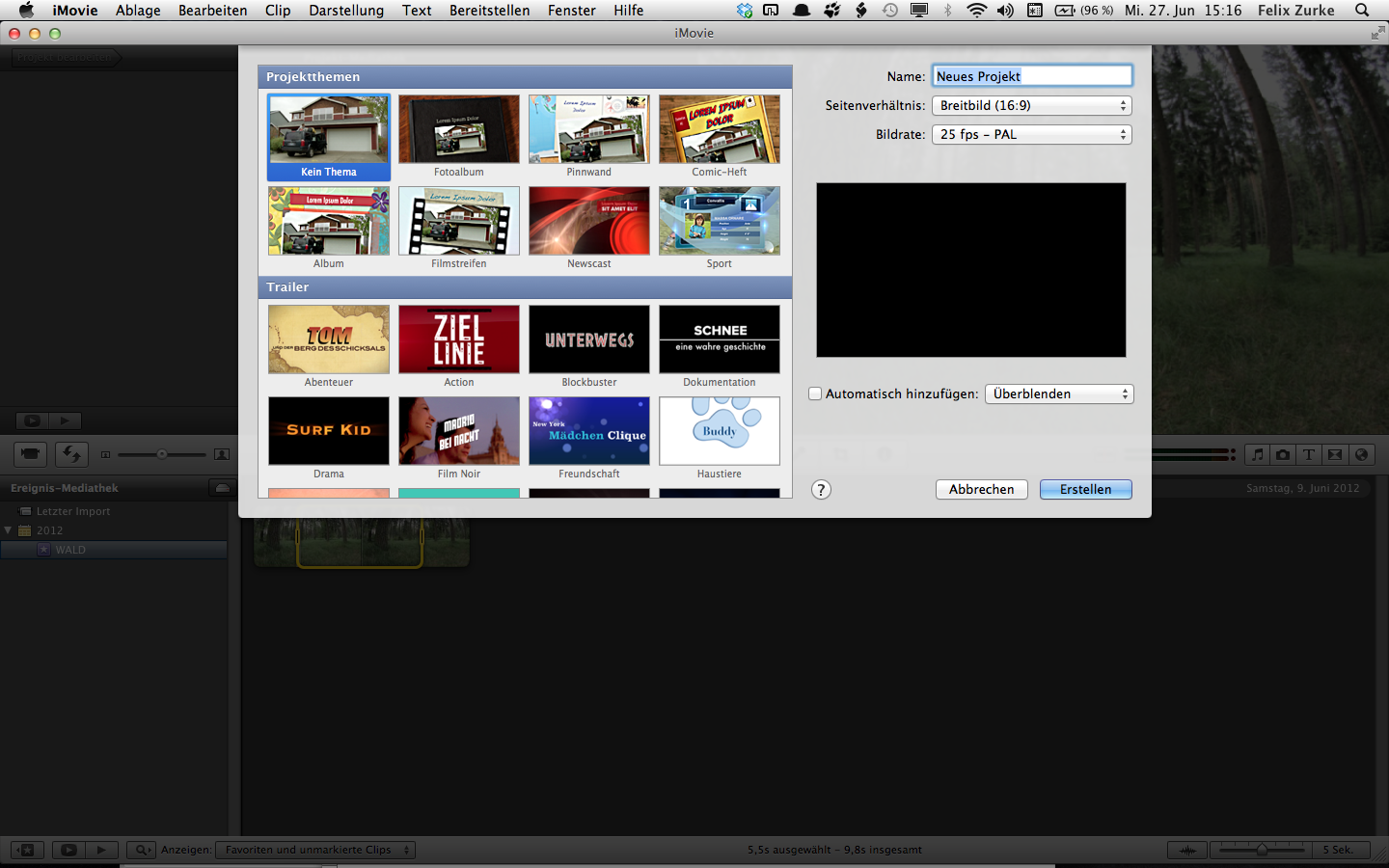Open the transitions browser icon
This screenshot has height=868, width=1389.
(1335, 454)
